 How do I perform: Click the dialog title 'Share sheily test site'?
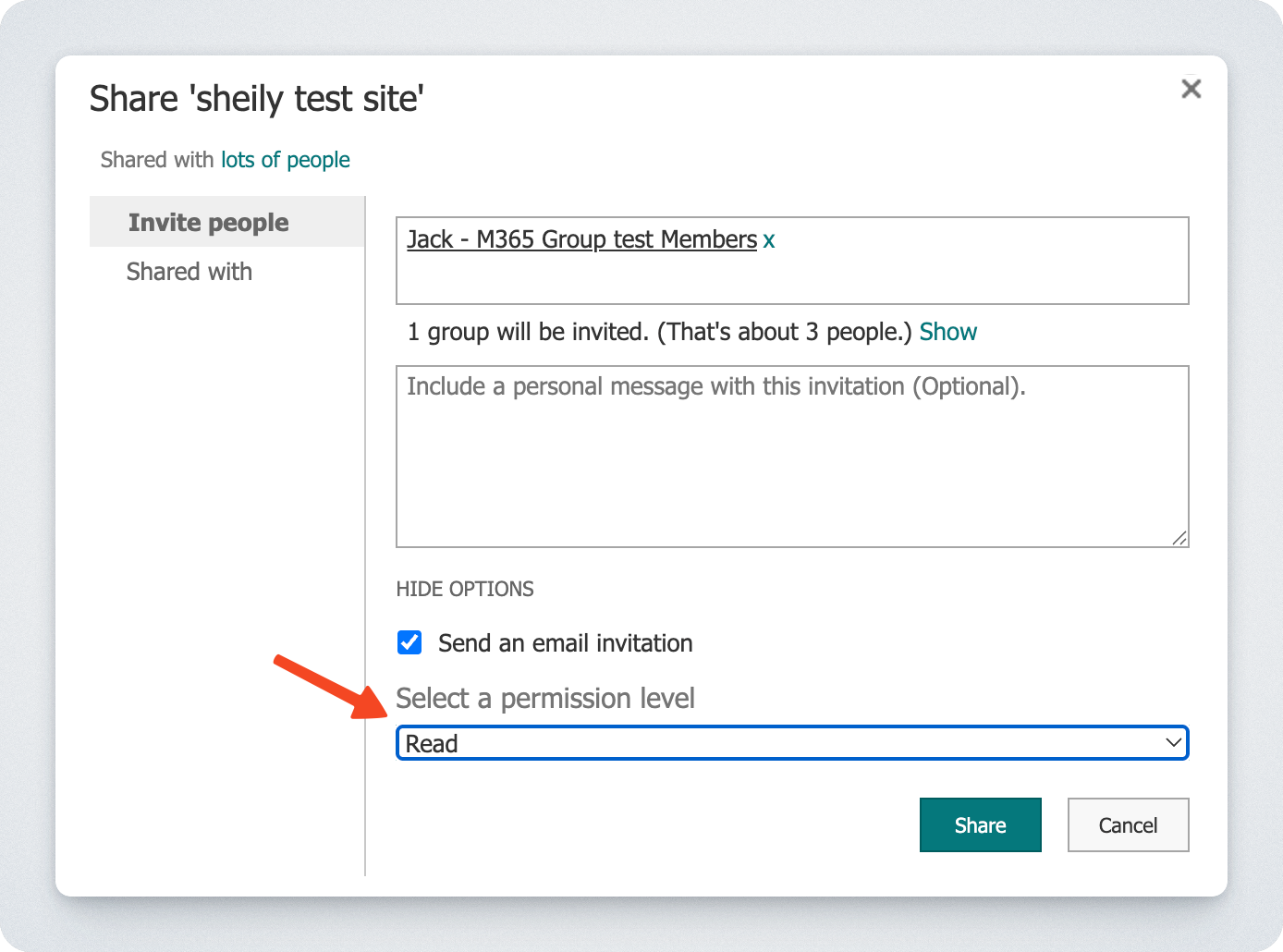(257, 99)
